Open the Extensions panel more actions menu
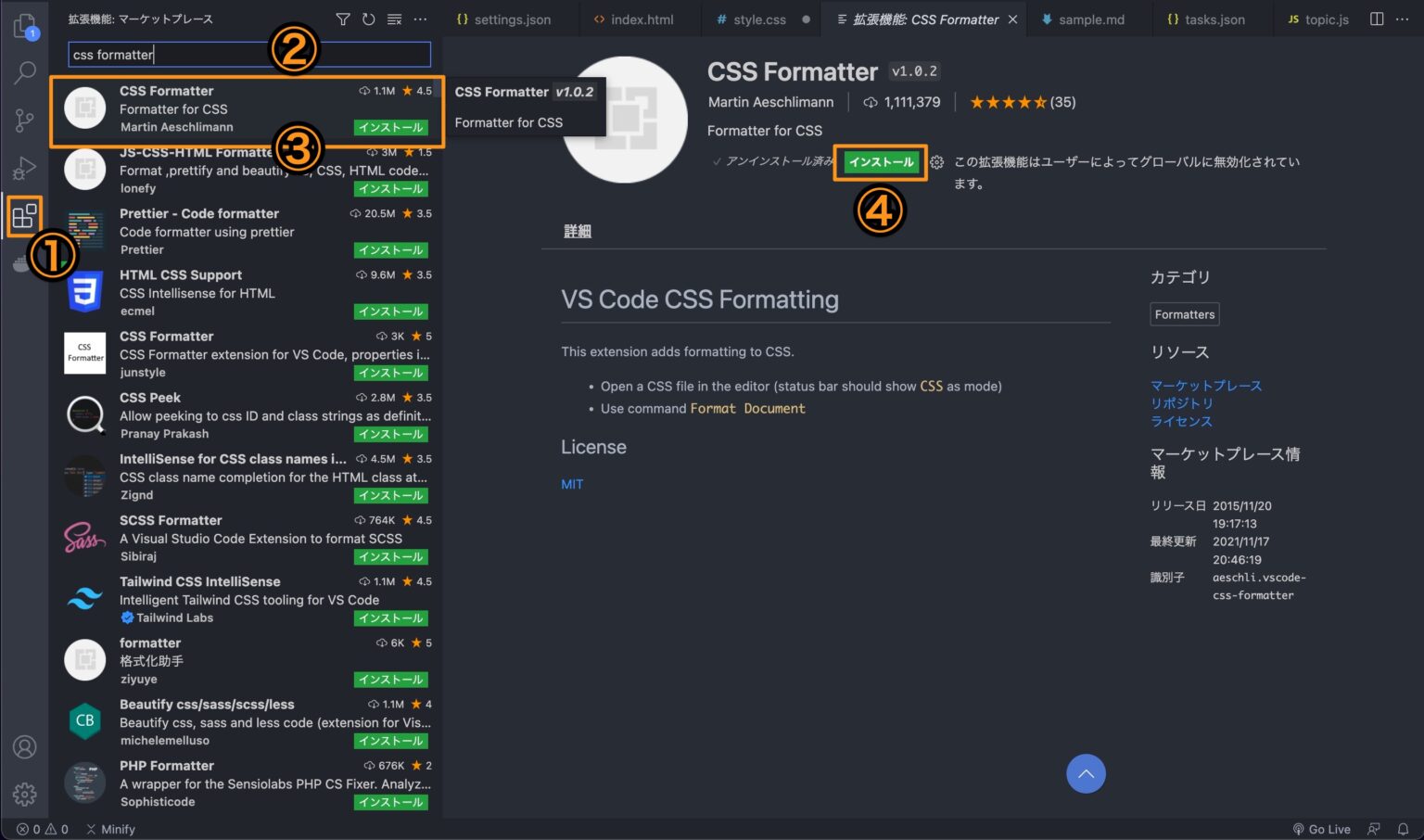Viewport: 1424px width, 840px height. tap(420, 19)
